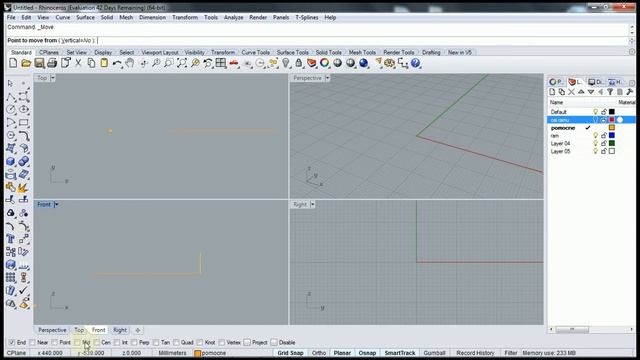Click the Delete layer X icon

click(571, 92)
